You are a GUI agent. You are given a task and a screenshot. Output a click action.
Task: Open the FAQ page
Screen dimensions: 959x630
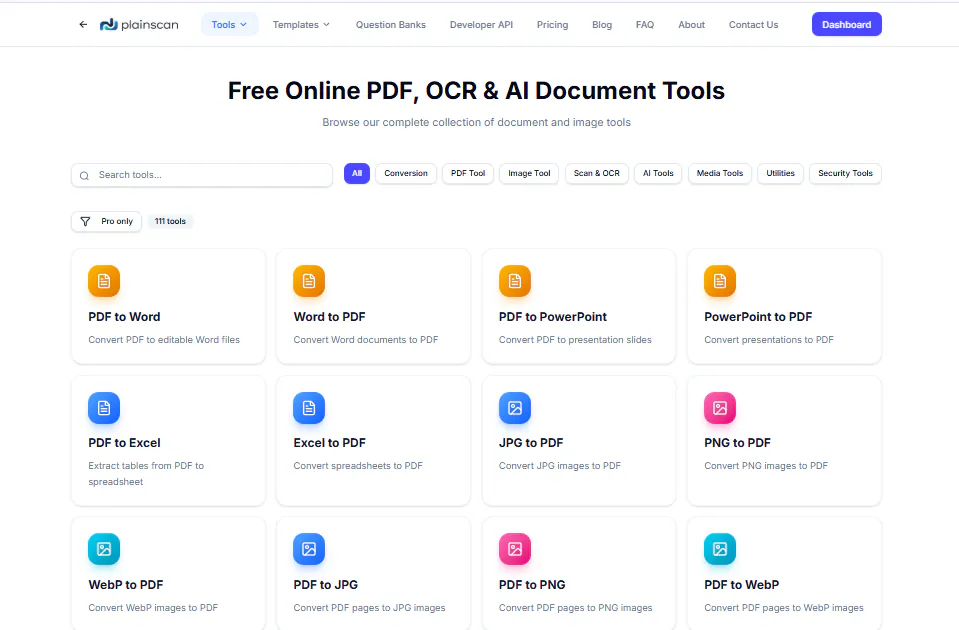645,24
